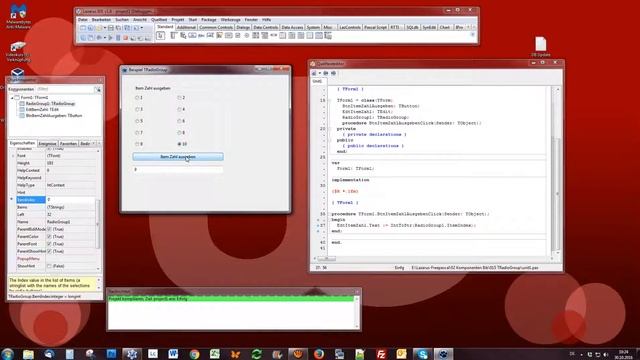The height and width of the screenshot is (360, 640).
Task: Toggle the ShowHint False checkbox
Action: [49, 266]
